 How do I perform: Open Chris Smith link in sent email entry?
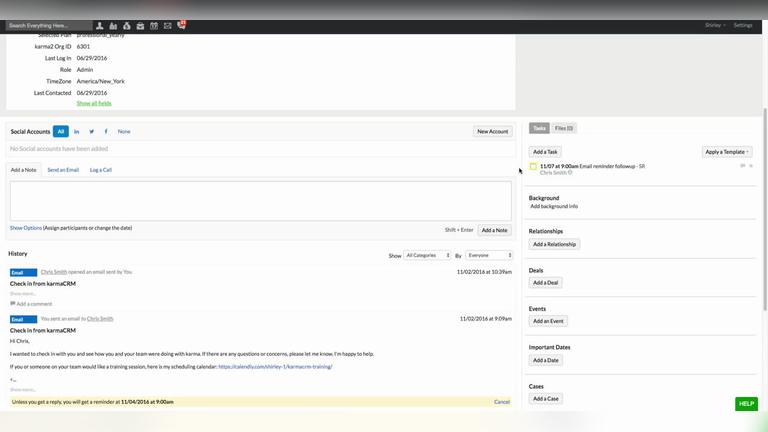coord(100,319)
